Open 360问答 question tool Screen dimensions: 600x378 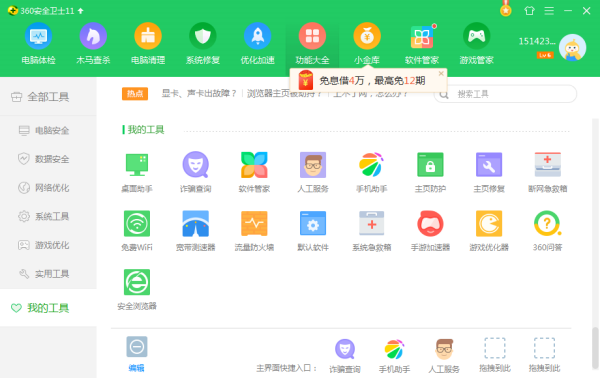(548, 231)
